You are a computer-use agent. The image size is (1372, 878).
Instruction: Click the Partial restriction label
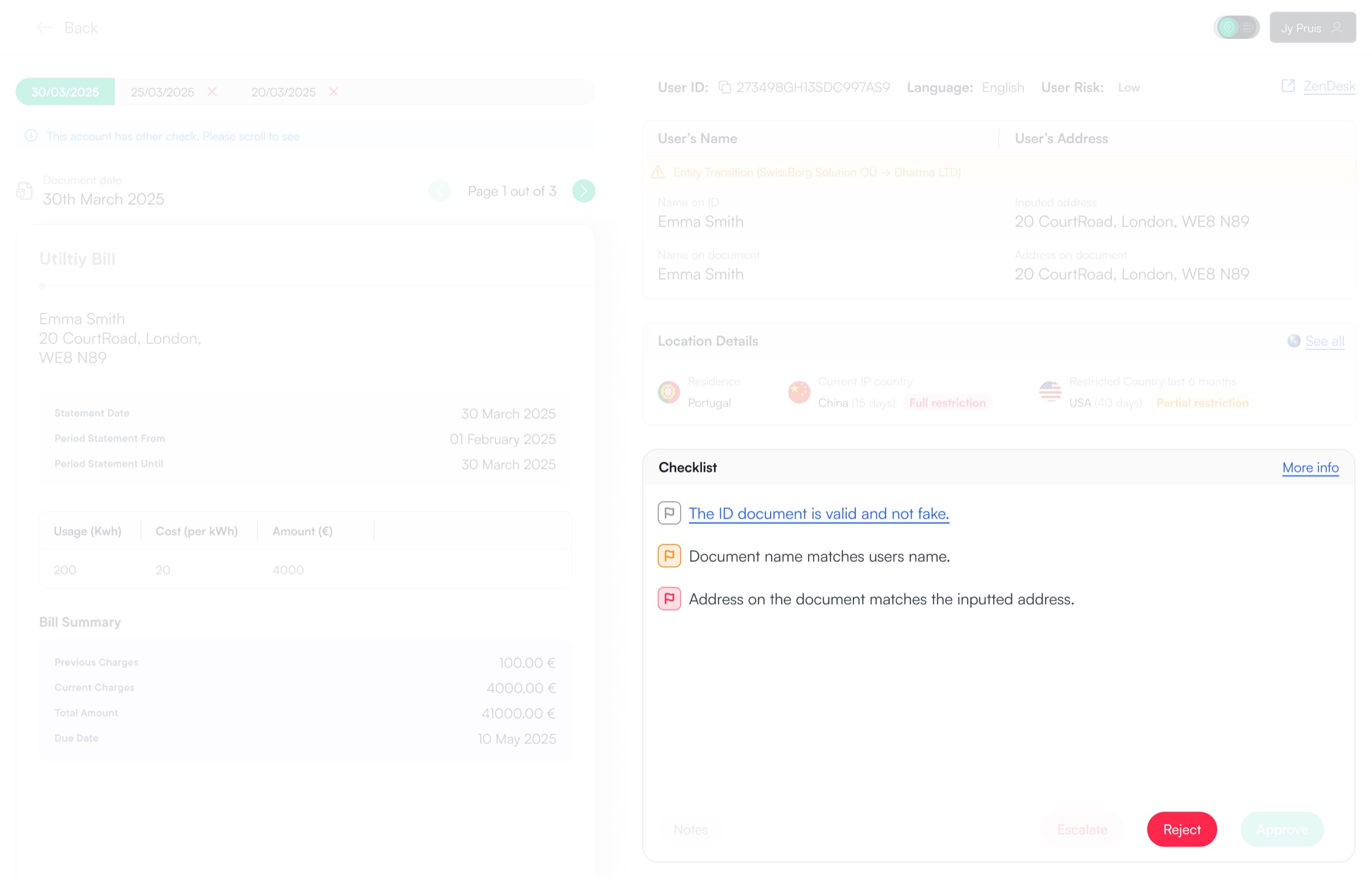1202,403
